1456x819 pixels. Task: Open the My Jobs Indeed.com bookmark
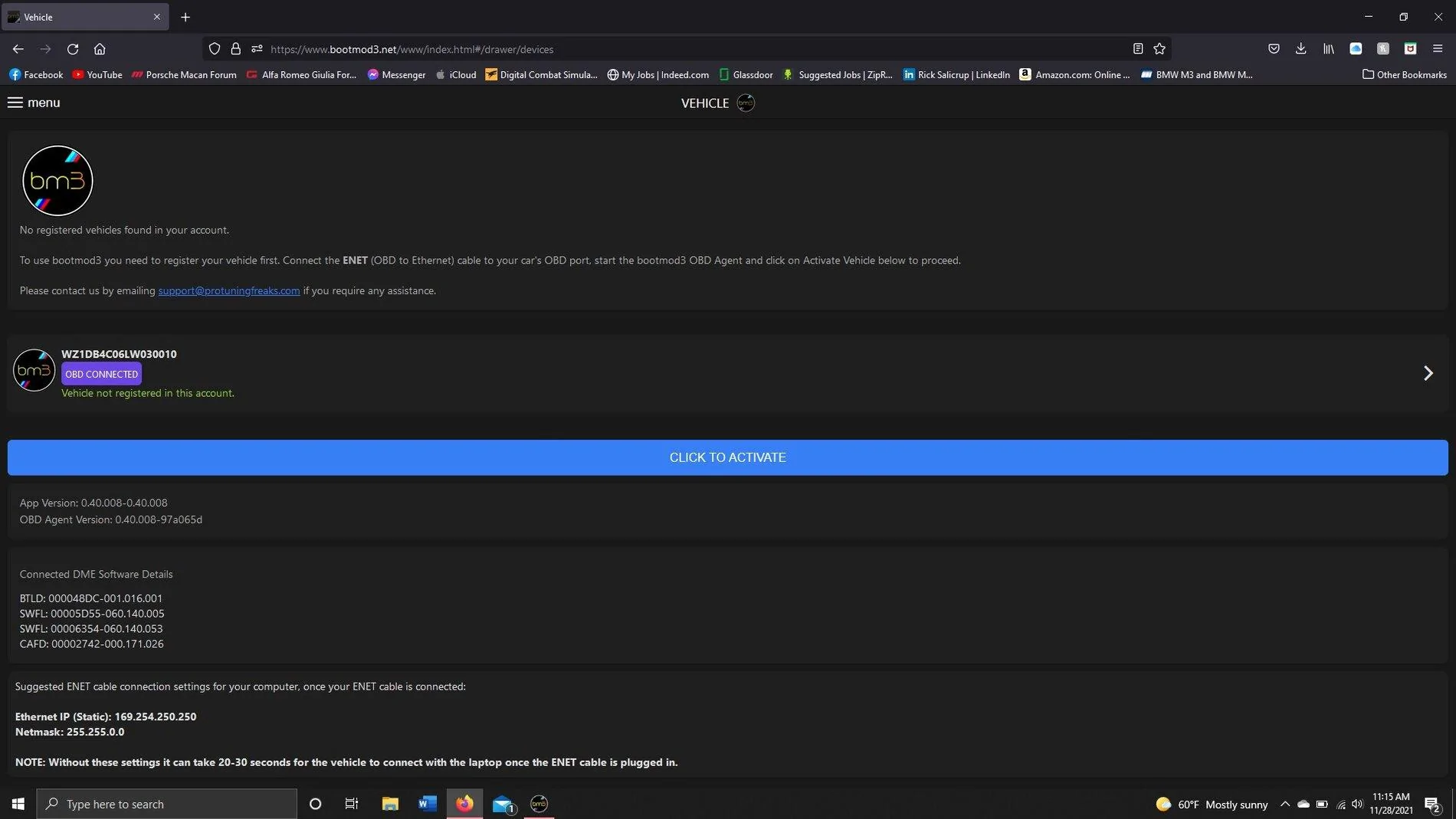coord(658,74)
